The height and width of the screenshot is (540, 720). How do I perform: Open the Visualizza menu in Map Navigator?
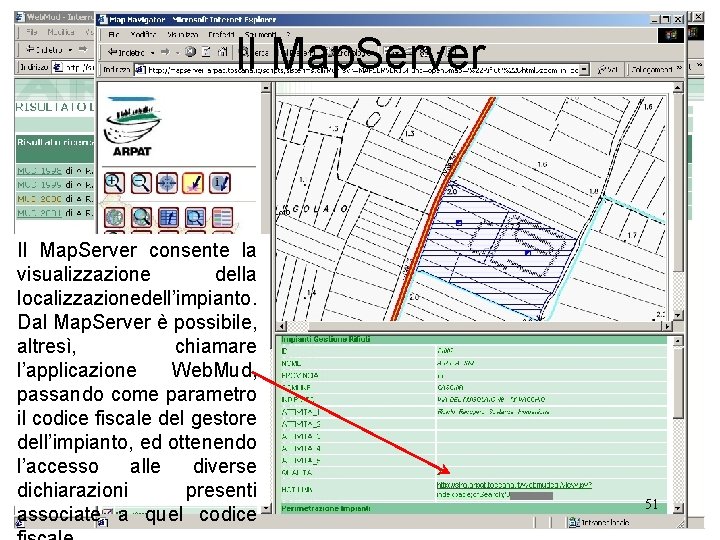click(x=182, y=34)
